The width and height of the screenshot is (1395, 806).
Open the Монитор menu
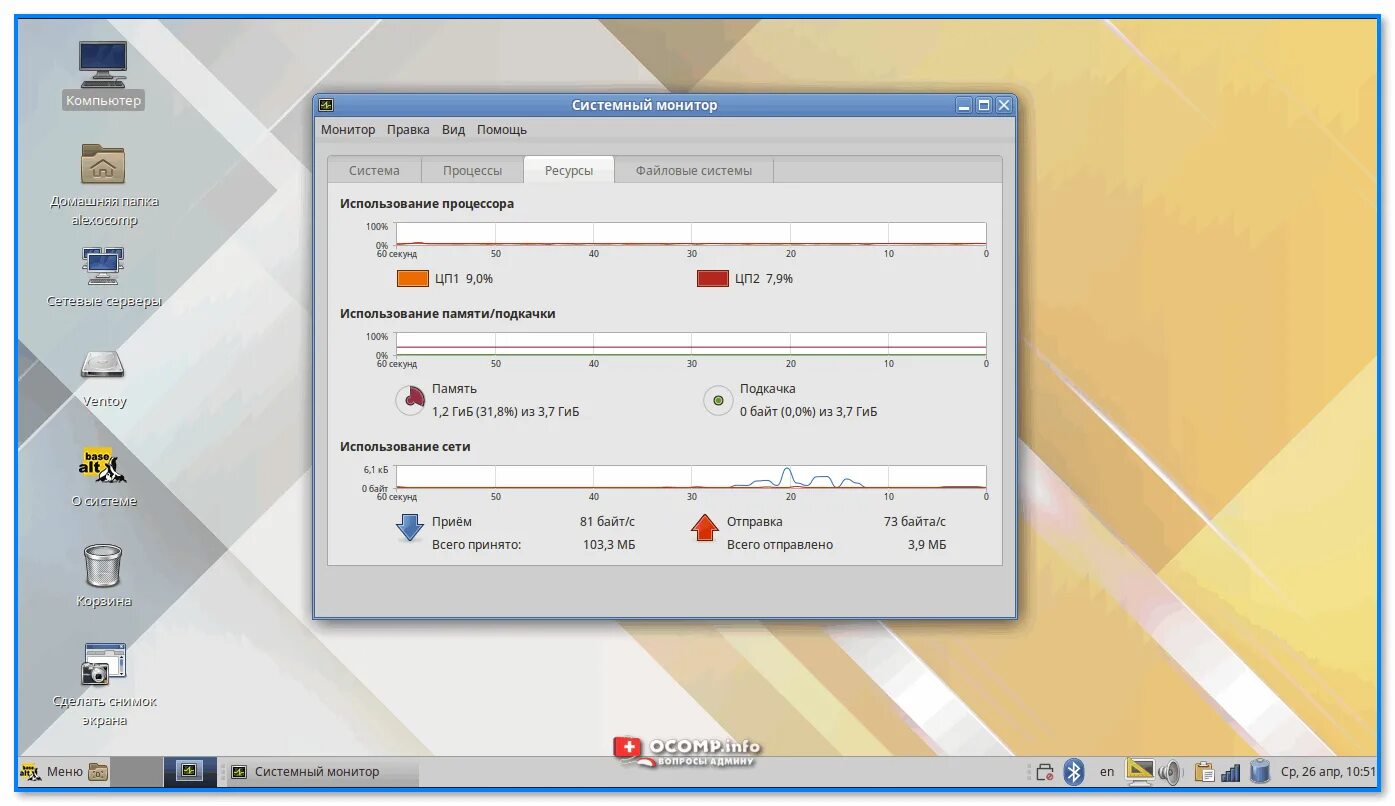(x=348, y=130)
